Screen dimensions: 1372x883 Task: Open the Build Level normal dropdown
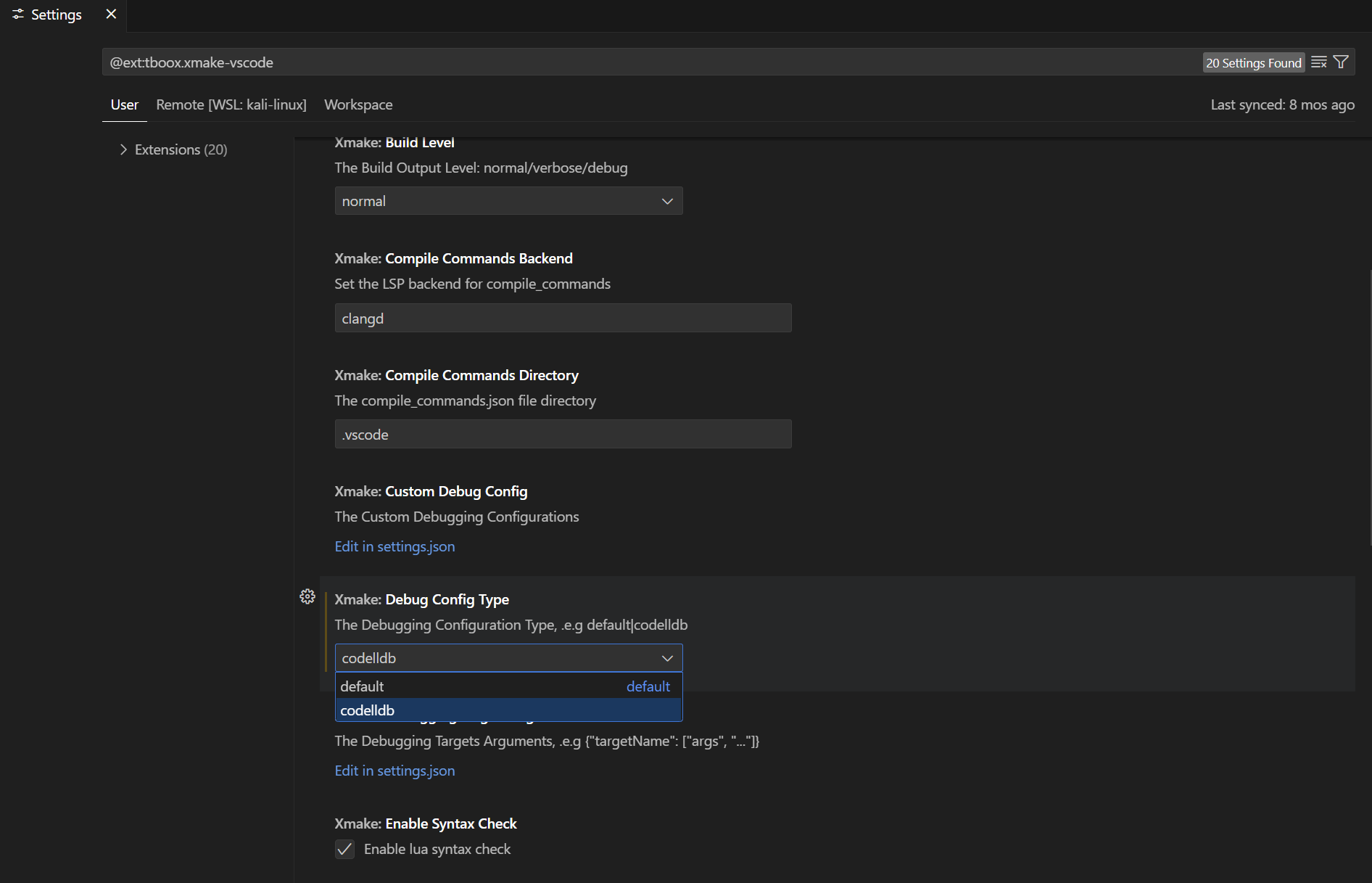point(508,201)
